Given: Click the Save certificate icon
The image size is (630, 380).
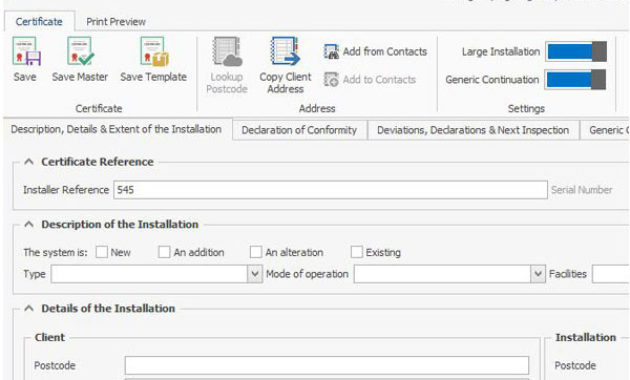Looking at the screenshot, I should tap(26, 51).
